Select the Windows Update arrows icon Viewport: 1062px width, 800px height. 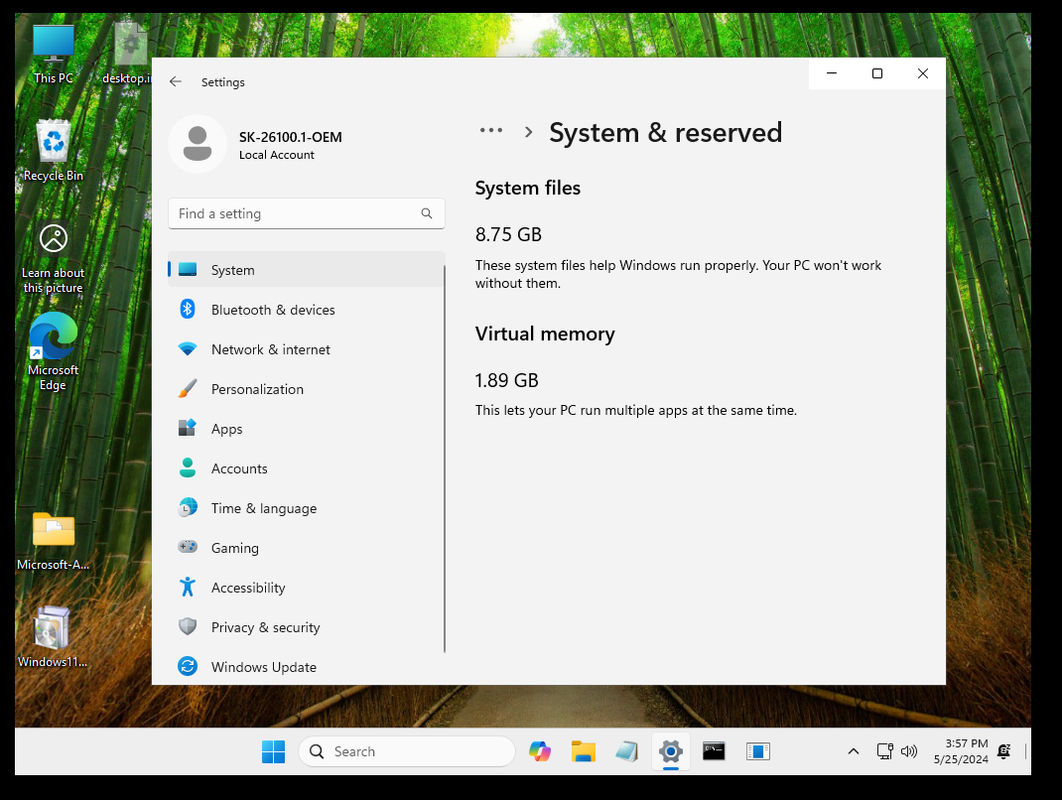pos(188,667)
